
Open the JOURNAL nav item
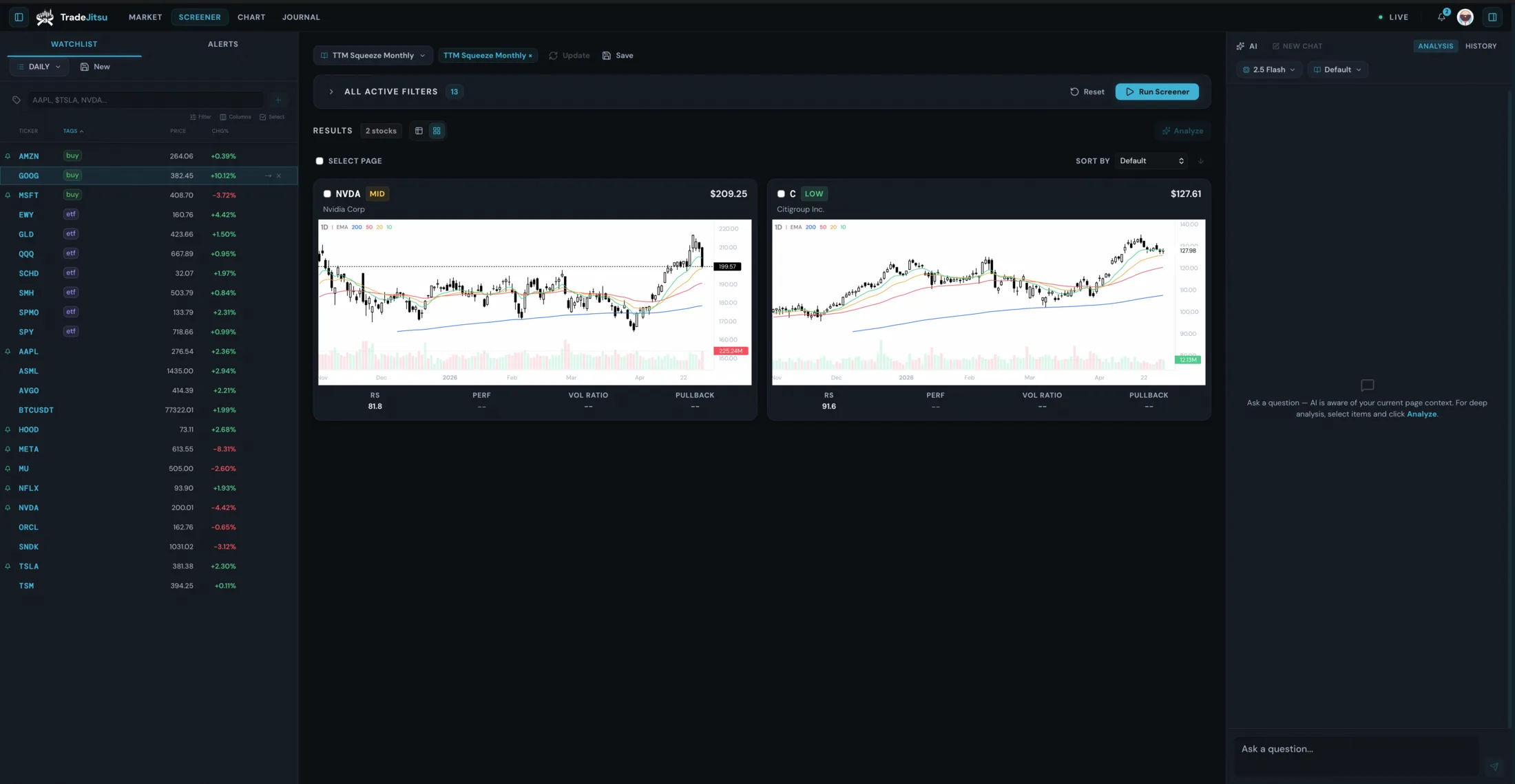click(301, 17)
